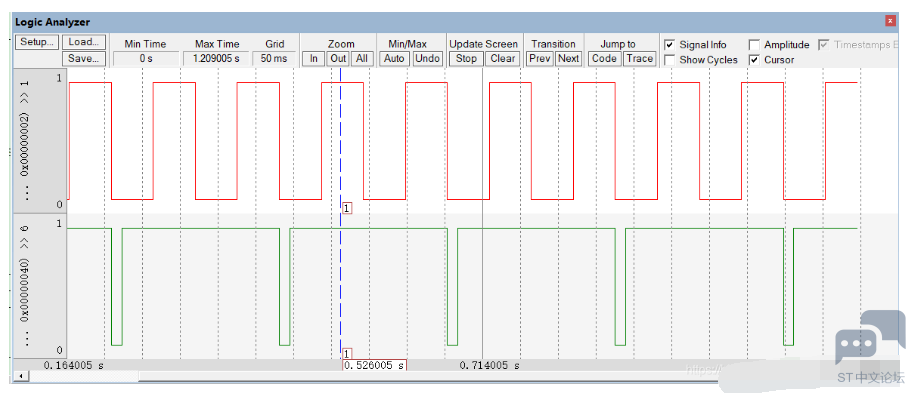Zoom Out on the waveform

(338, 58)
